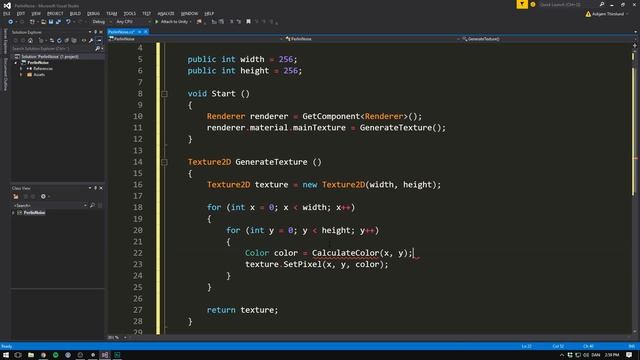This screenshot has width=640, height=360.
Task: Open the Debug configuration dropdown
Action: (x=101, y=22)
